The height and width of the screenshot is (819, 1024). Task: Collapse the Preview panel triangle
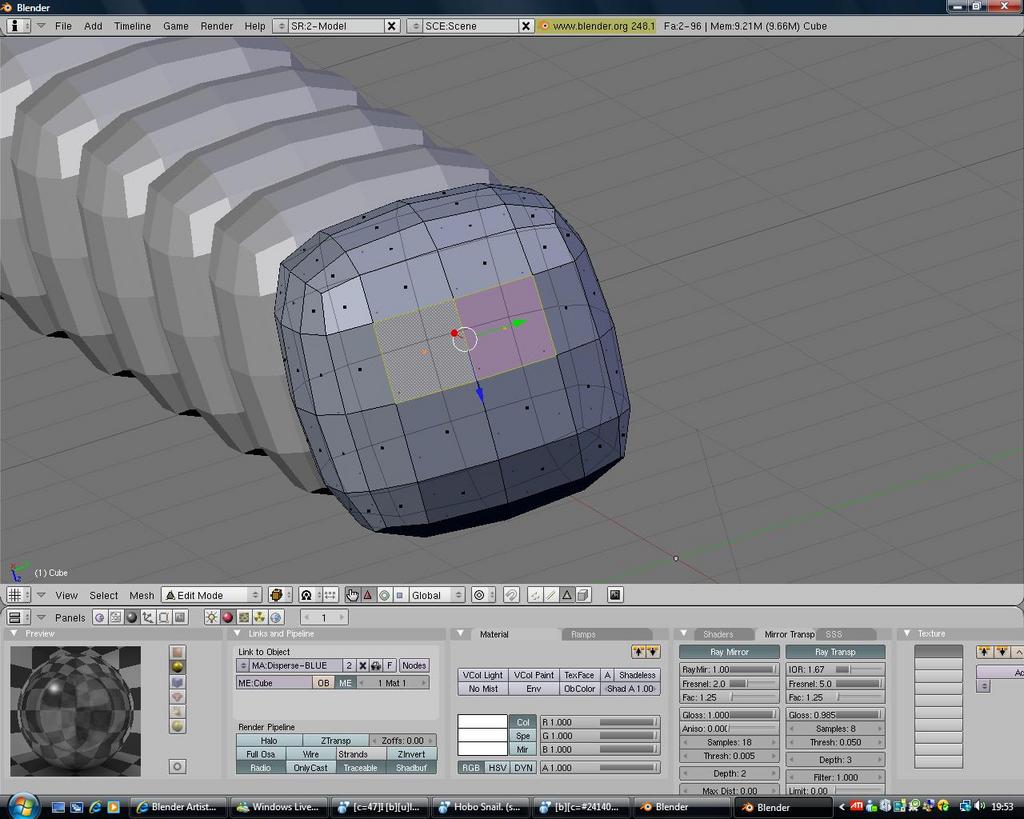coord(14,634)
